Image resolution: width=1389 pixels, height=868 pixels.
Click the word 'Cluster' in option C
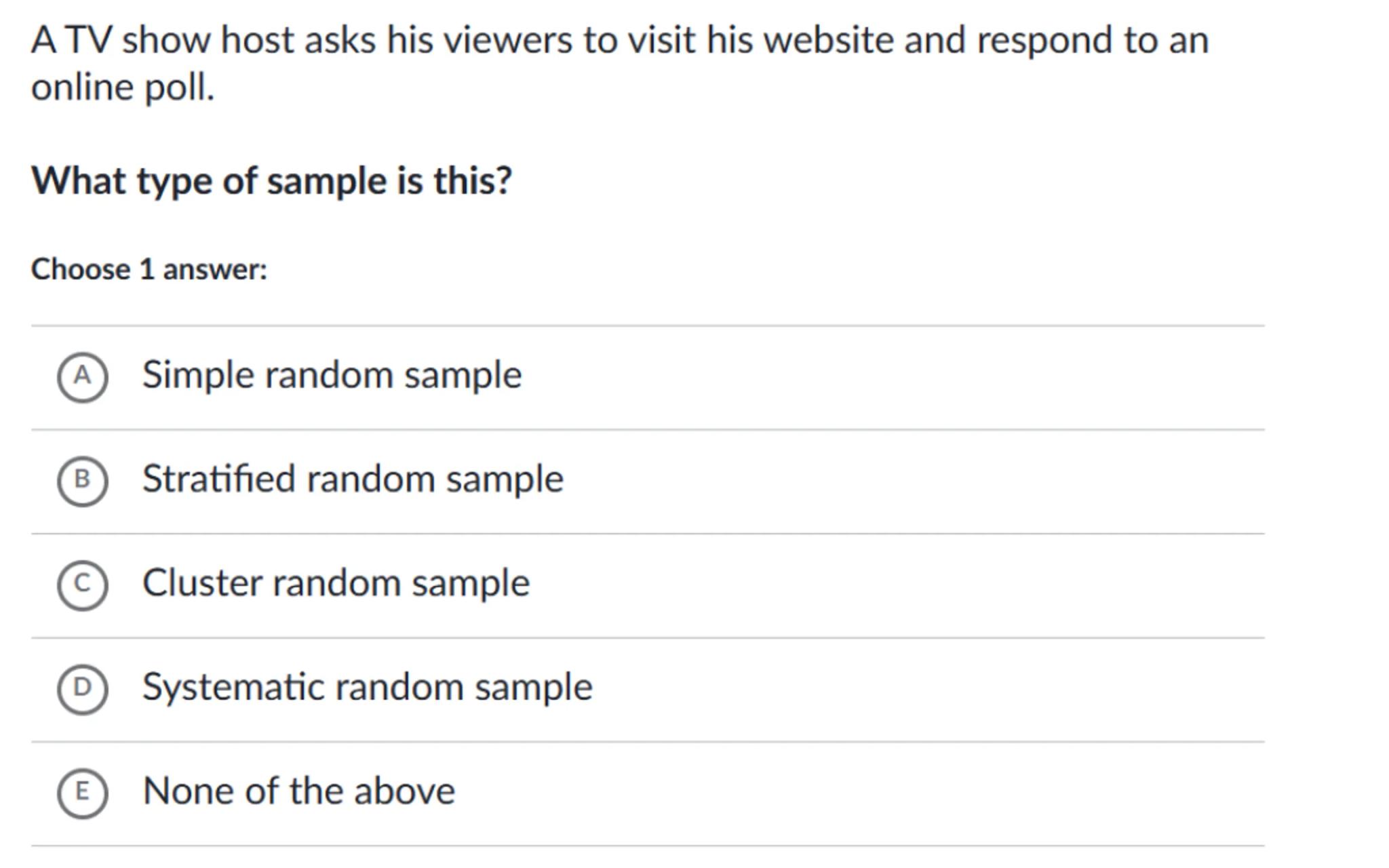pos(202,583)
